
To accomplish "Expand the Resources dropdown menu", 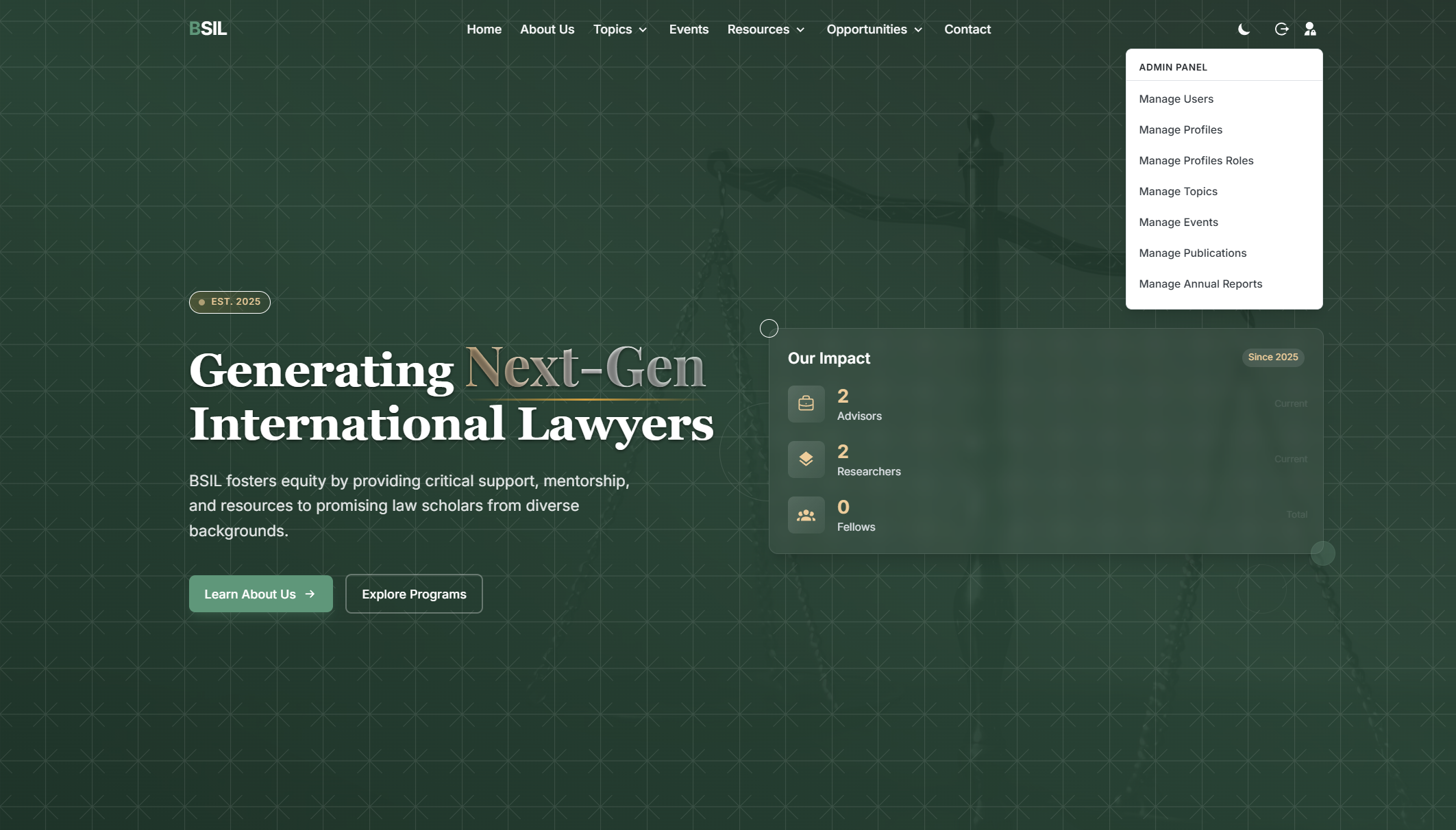I will (x=765, y=29).
